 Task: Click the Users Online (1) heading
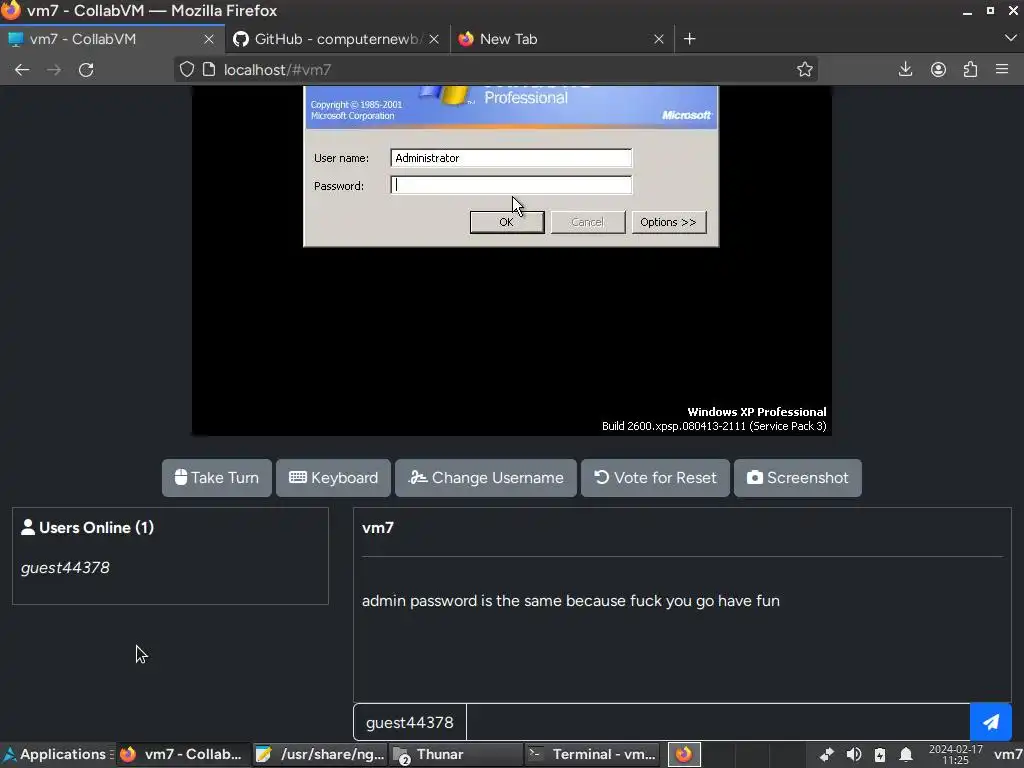pos(88,528)
